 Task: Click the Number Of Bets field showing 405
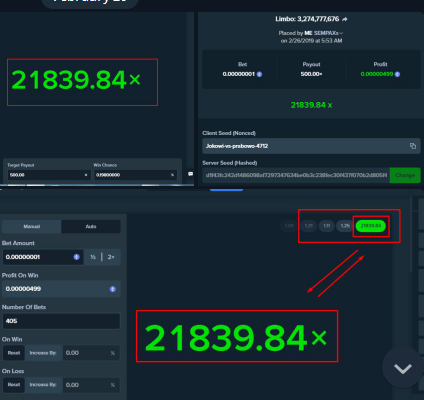[61, 321]
